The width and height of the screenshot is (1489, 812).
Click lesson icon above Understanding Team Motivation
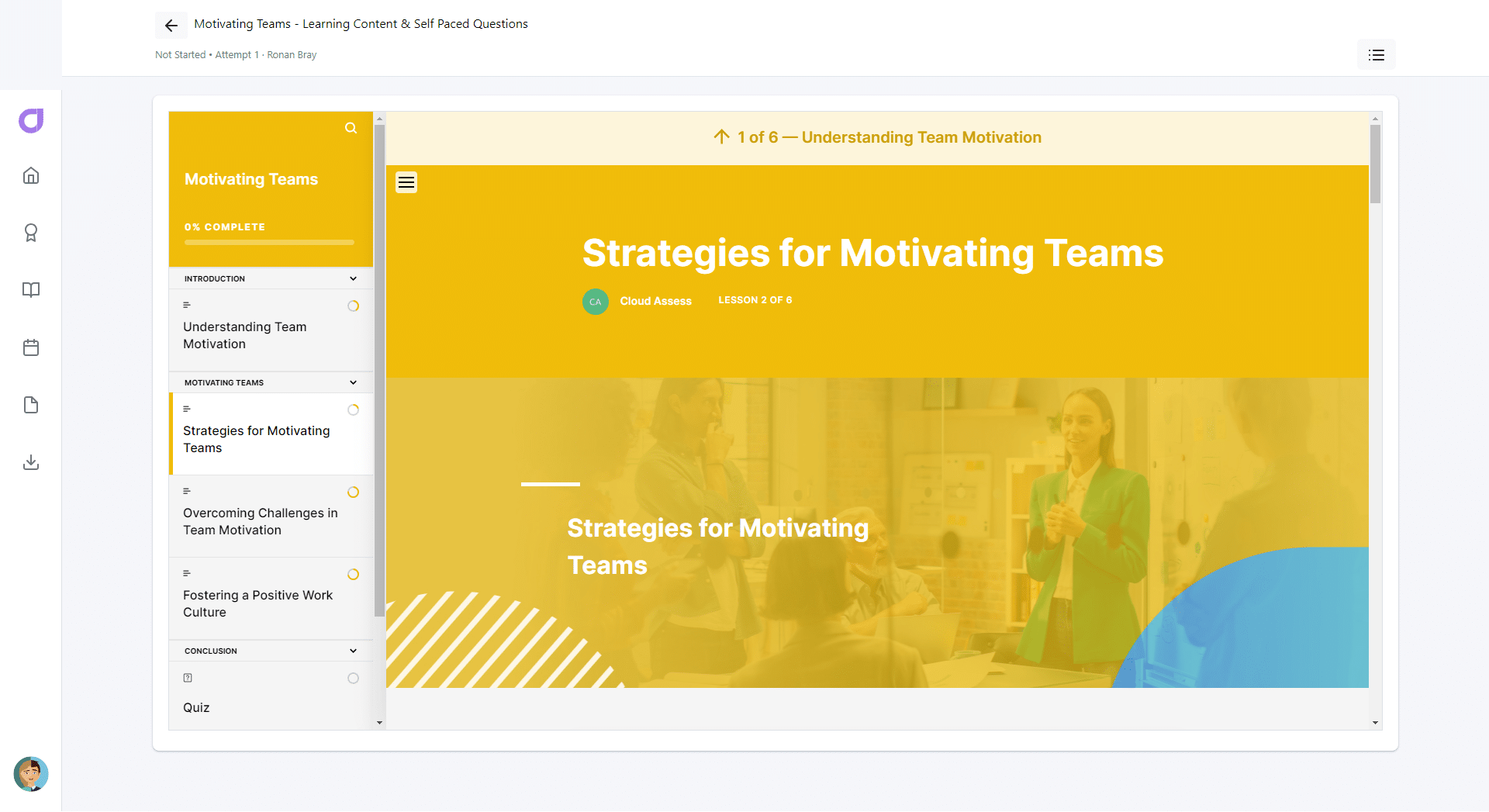coord(187,306)
